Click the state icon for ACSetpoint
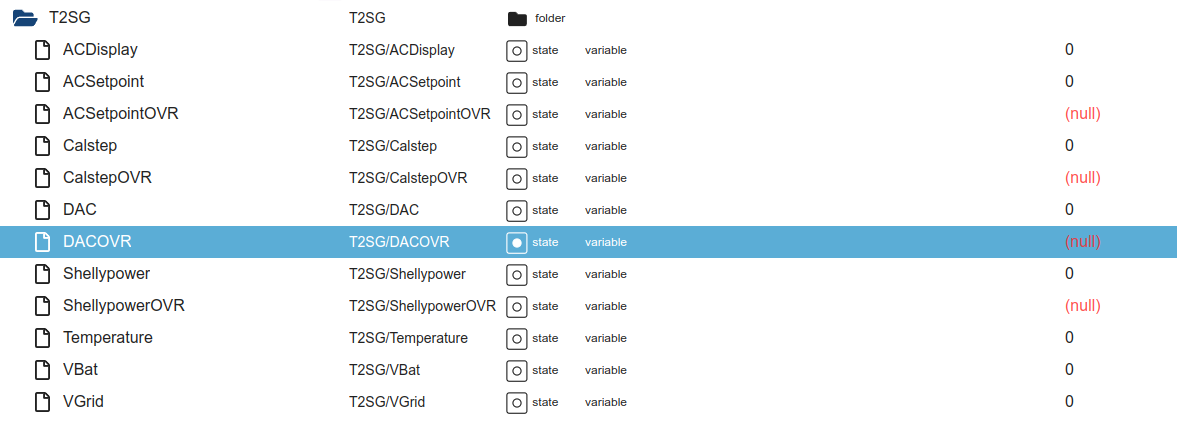Image resolution: width=1177 pixels, height=422 pixels. tap(516, 83)
